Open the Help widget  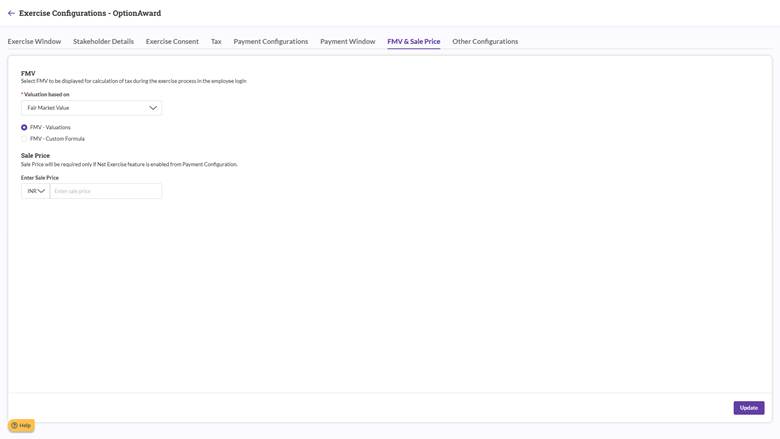click(21, 426)
